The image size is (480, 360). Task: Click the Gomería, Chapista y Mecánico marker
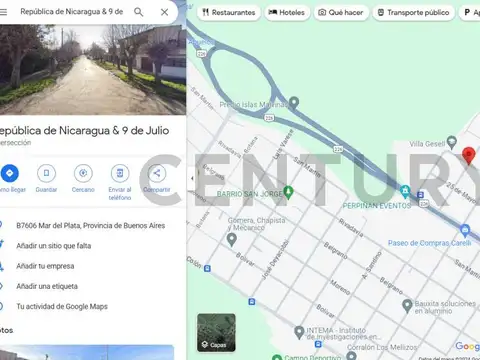[x=232, y=239]
